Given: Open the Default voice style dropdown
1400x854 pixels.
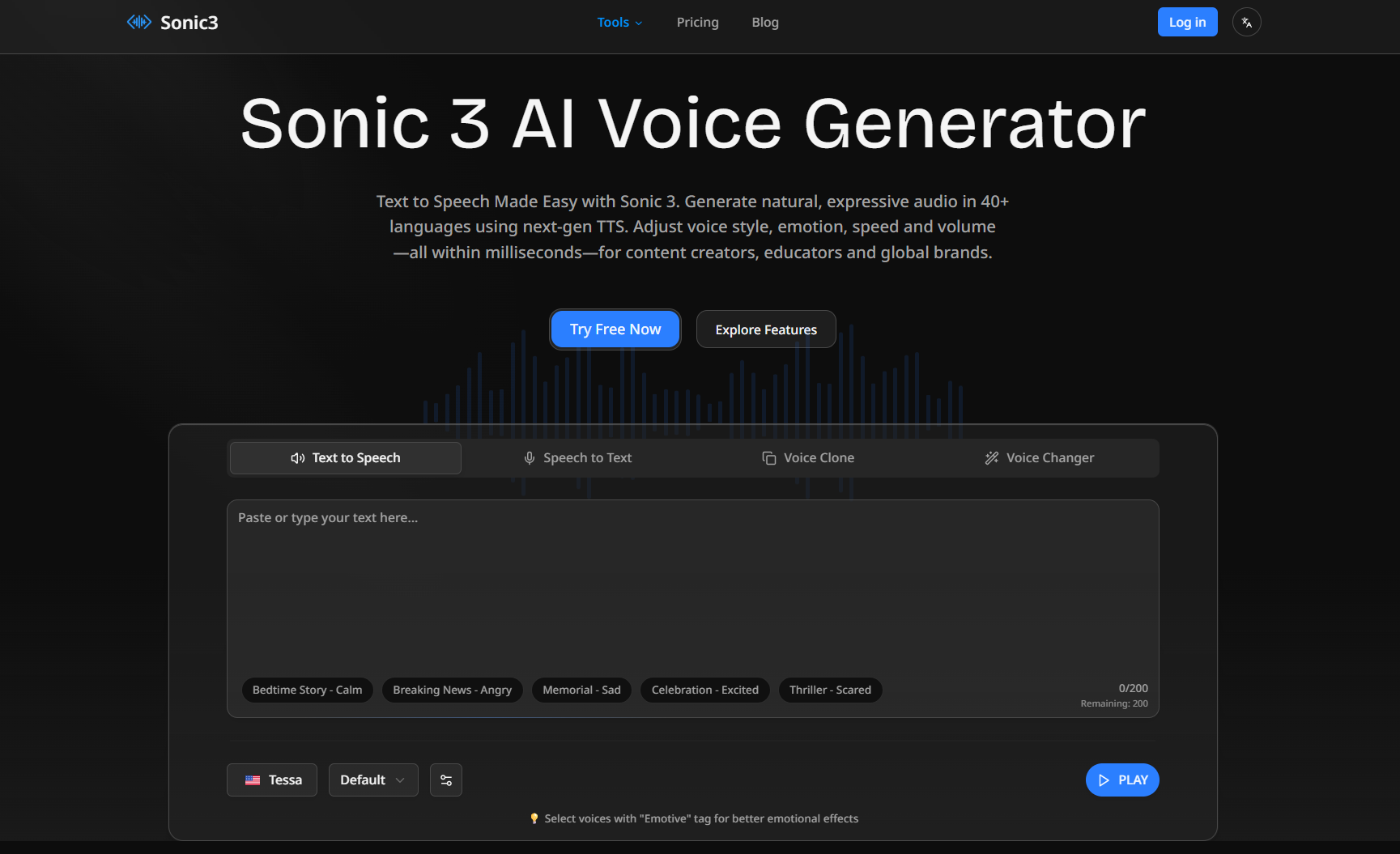Looking at the screenshot, I should click(x=373, y=780).
